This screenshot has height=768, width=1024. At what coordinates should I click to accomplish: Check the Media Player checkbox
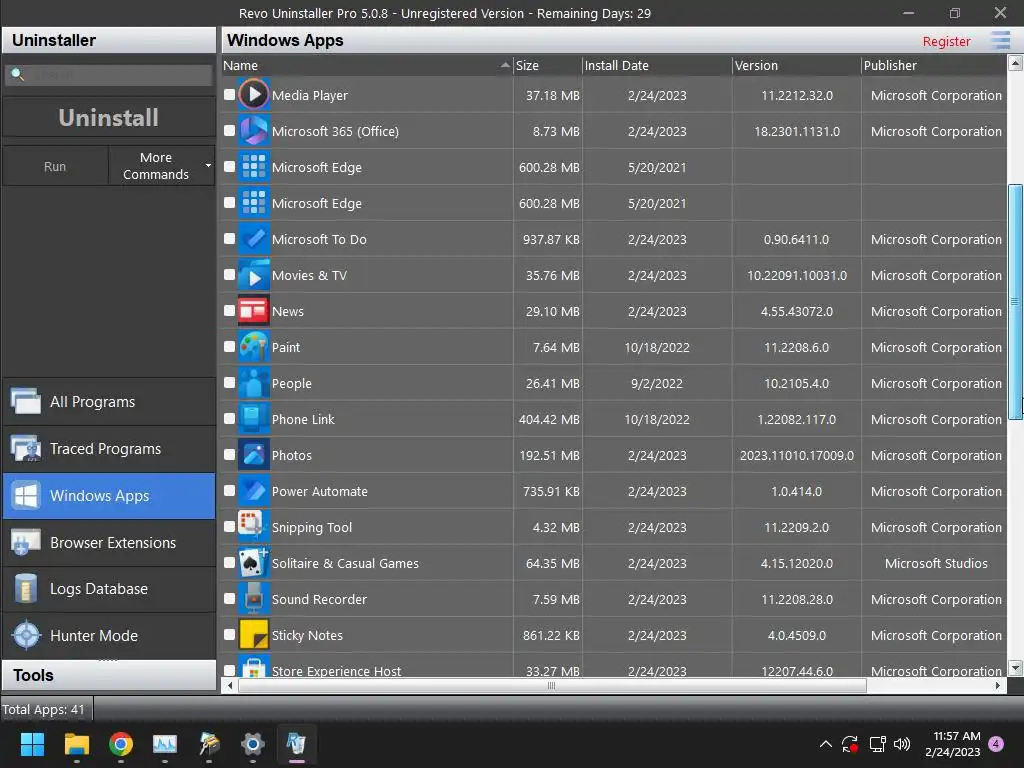[x=229, y=95]
